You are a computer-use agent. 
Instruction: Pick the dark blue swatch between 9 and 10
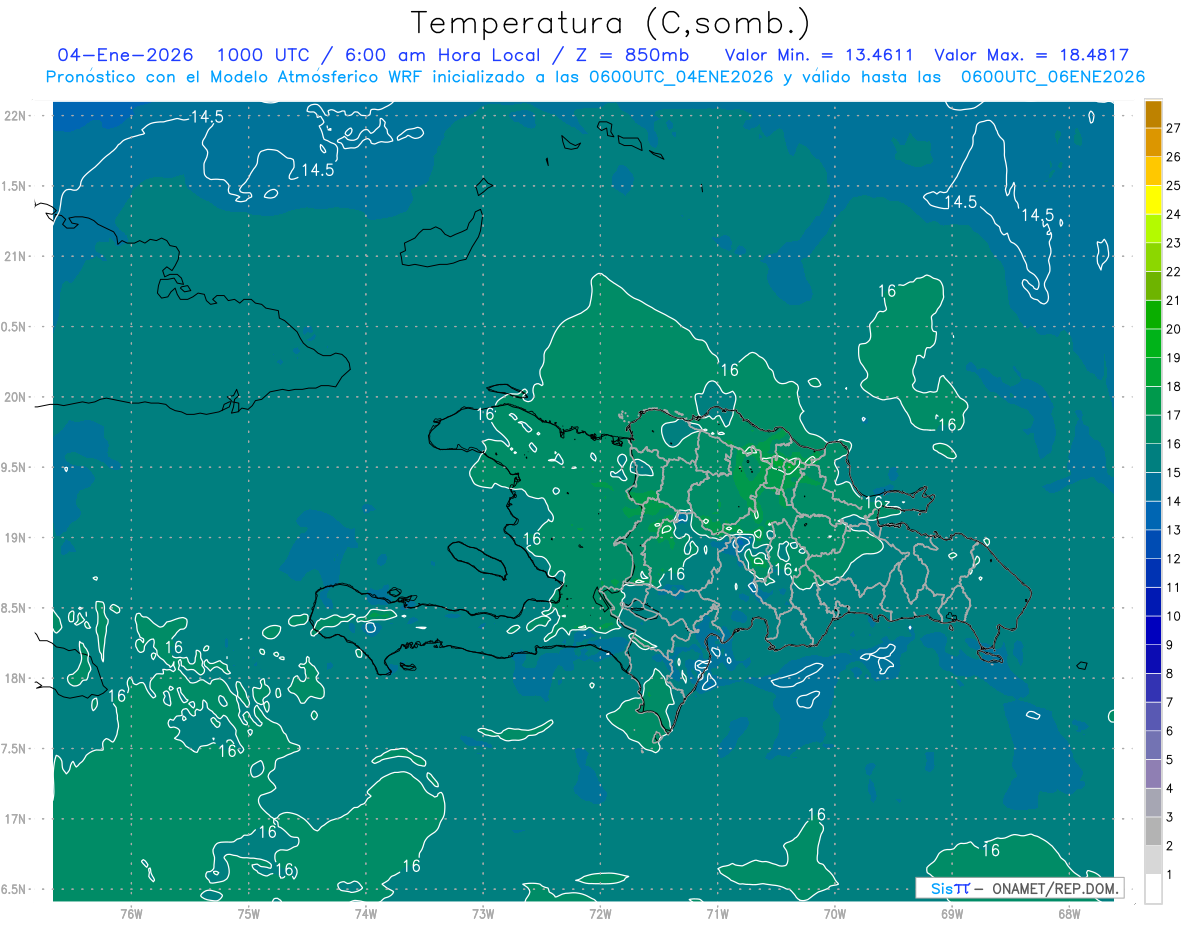[1153, 630]
